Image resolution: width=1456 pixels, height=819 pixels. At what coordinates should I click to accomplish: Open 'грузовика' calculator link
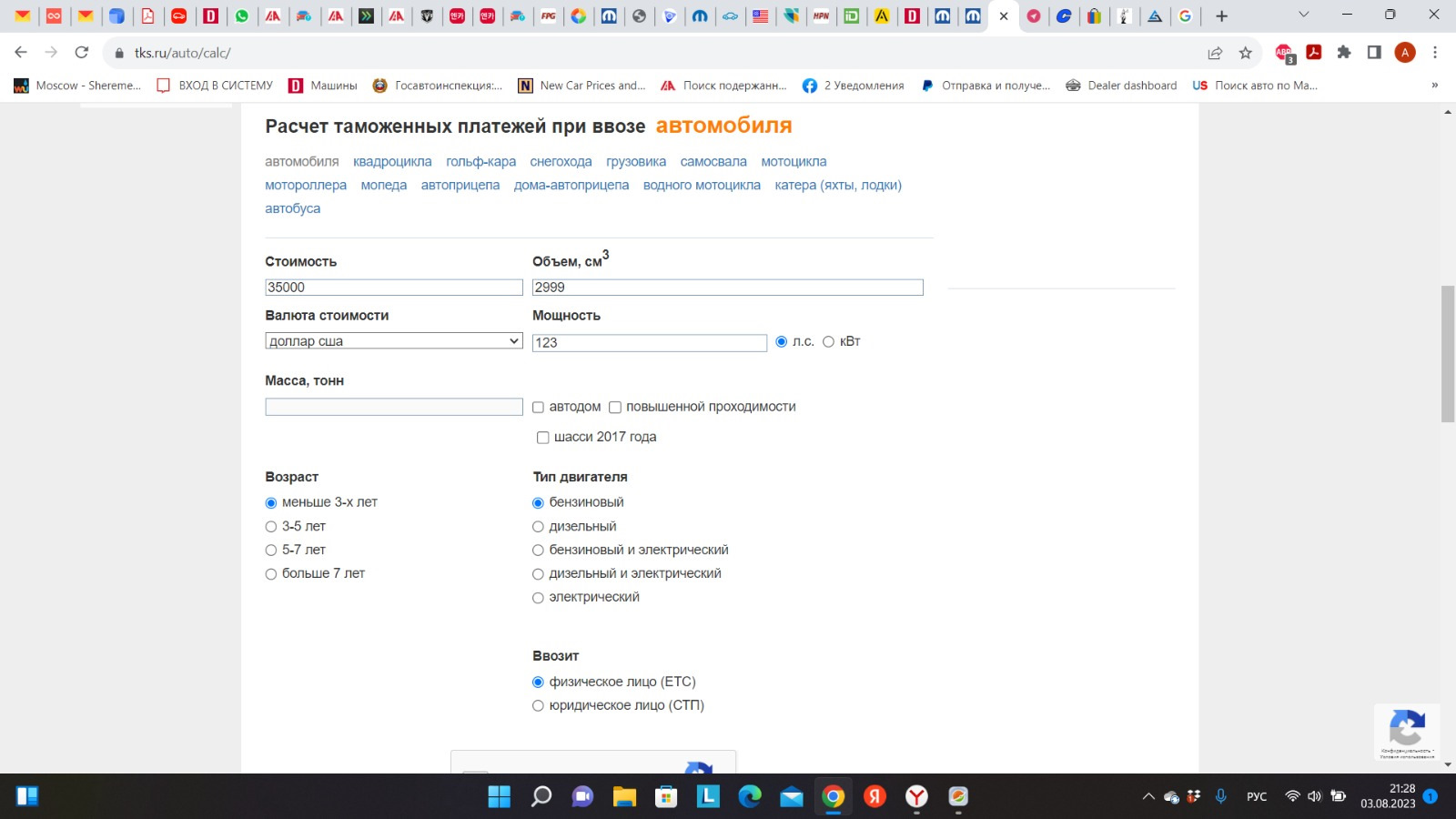[636, 161]
